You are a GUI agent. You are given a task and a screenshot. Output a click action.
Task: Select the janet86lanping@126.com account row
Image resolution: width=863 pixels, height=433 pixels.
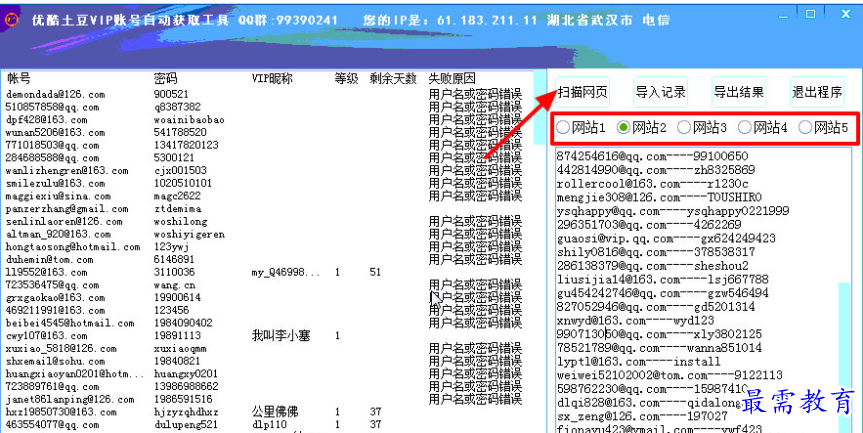(264, 399)
